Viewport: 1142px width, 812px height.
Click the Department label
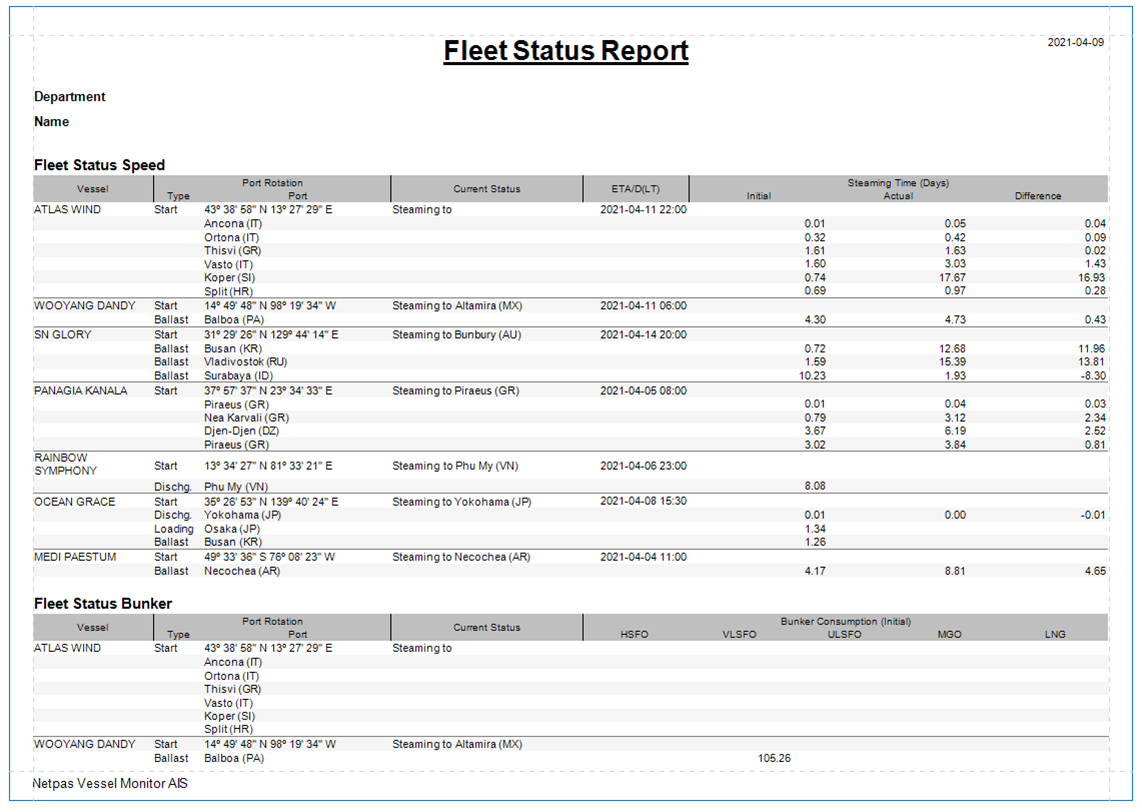coord(70,97)
